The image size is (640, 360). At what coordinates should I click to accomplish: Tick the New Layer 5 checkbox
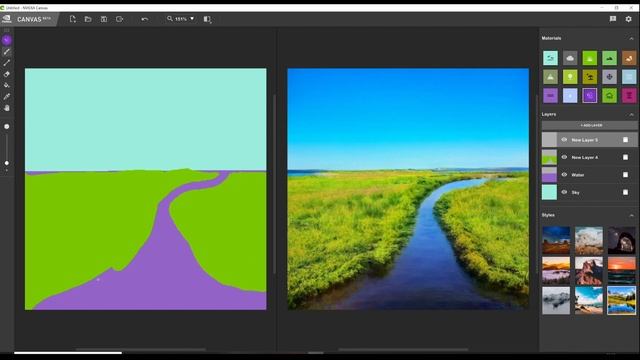coord(625,140)
